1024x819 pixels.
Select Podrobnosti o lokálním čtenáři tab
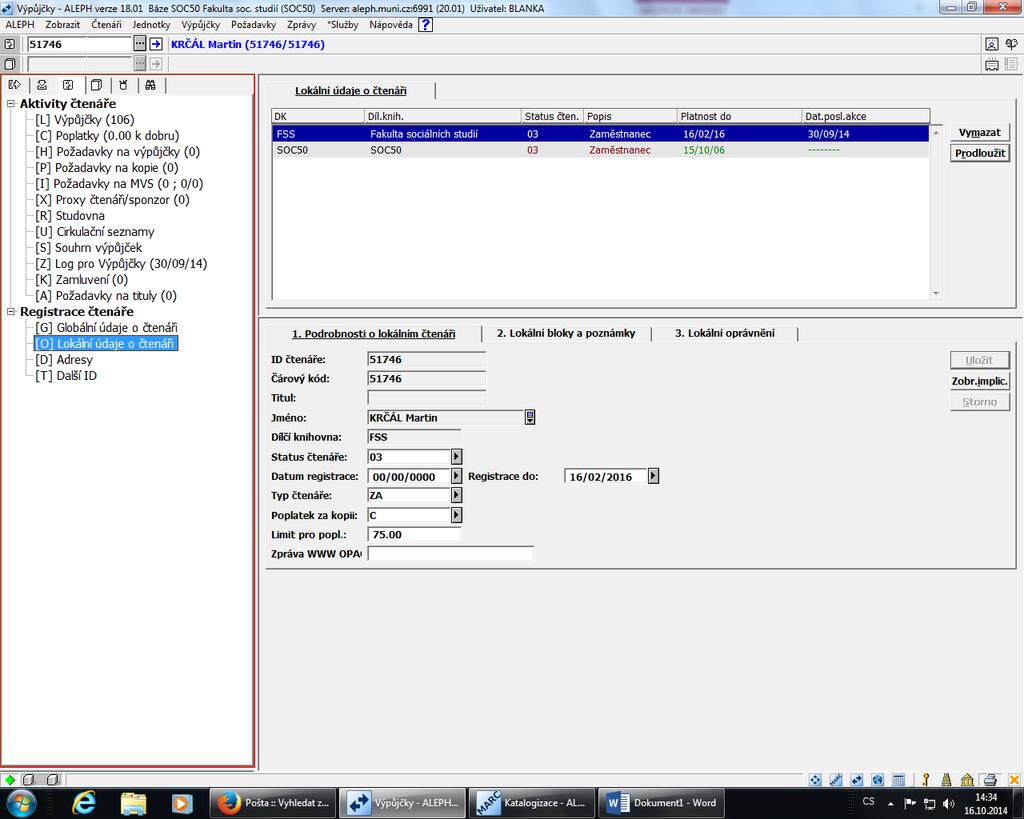(374, 334)
